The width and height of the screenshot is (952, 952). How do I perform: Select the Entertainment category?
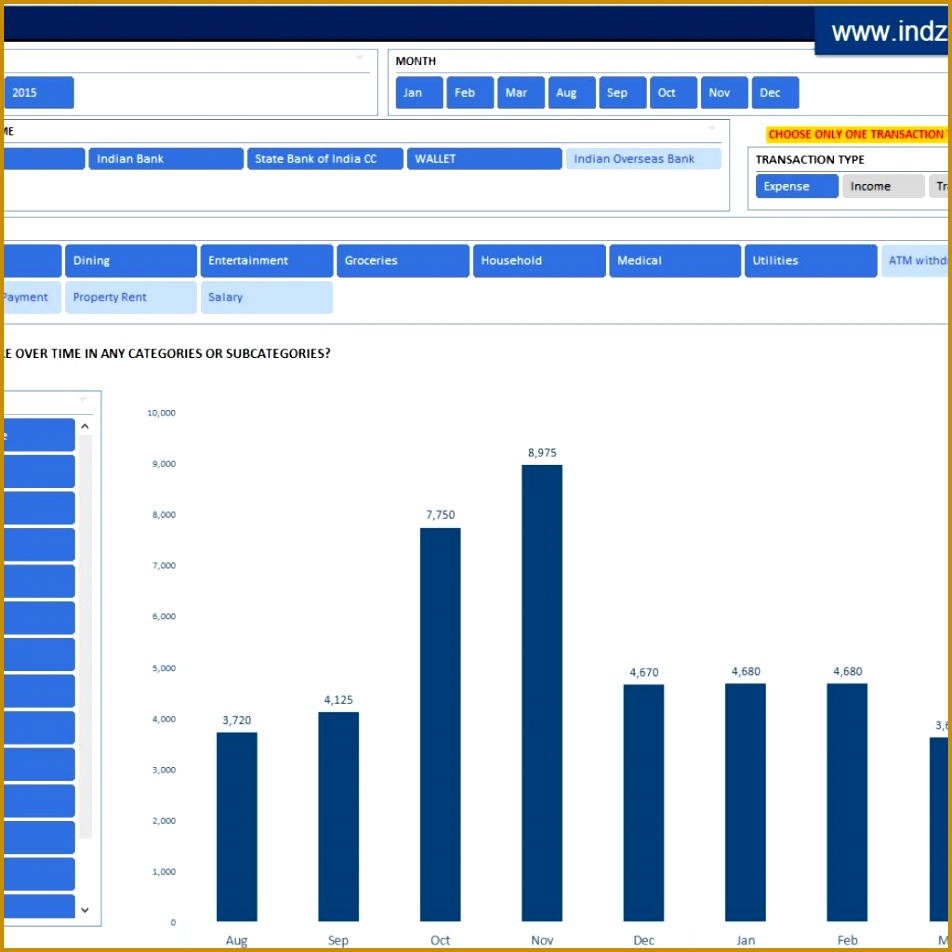pyautogui.click(x=267, y=261)
